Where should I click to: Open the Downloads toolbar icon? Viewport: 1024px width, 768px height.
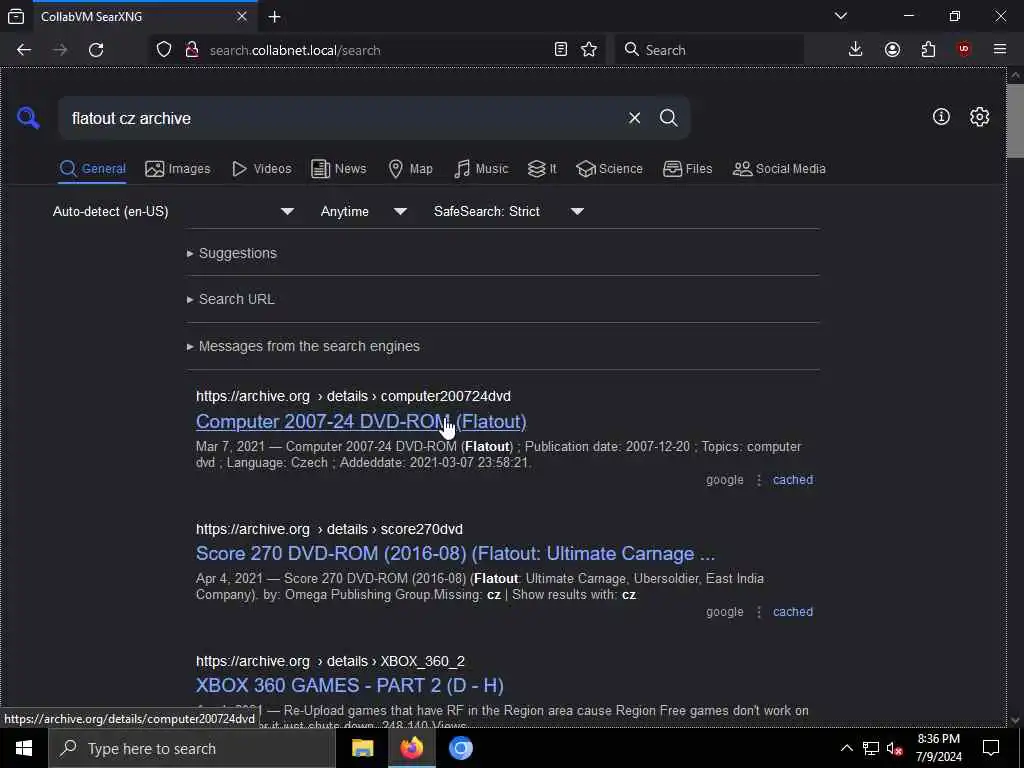click(x=856, y=50)
